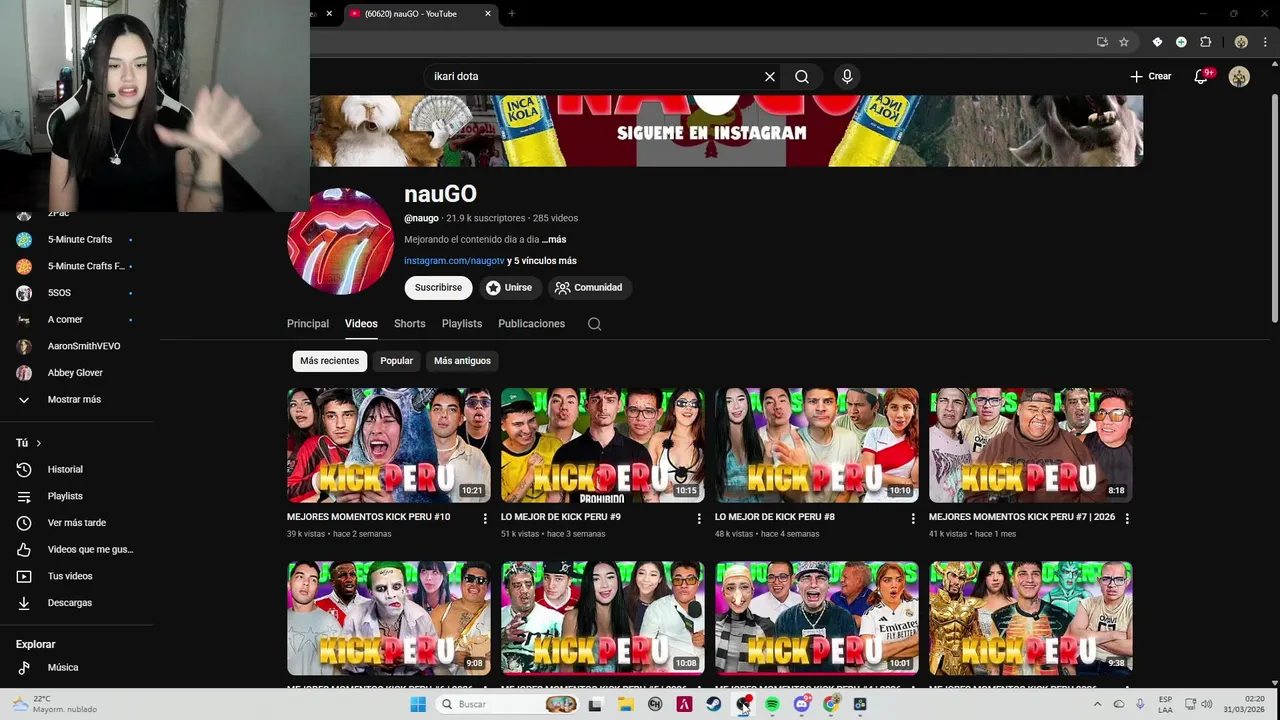The width and height of the screenshot is (1280, 720).
Task: Open the channel Playlists tab
Action: (x=462, y=324)
